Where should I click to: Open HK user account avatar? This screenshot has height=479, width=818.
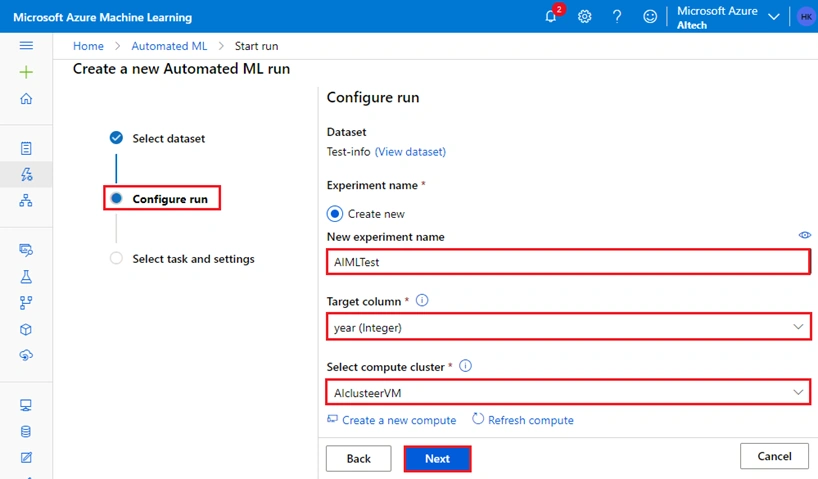806,17
